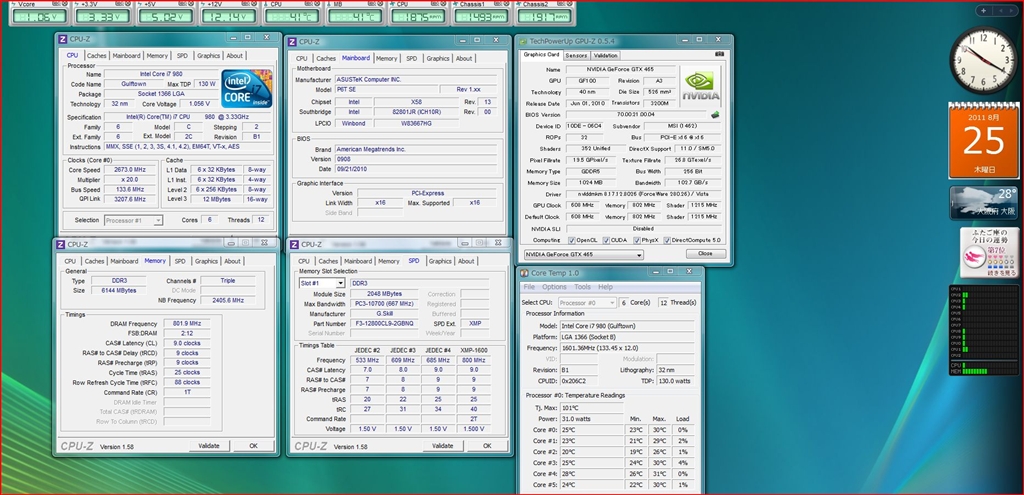Open the Options menu in Core Temp
The width and height of the screenshot is (1024, 495).
(x=554, y=287)
